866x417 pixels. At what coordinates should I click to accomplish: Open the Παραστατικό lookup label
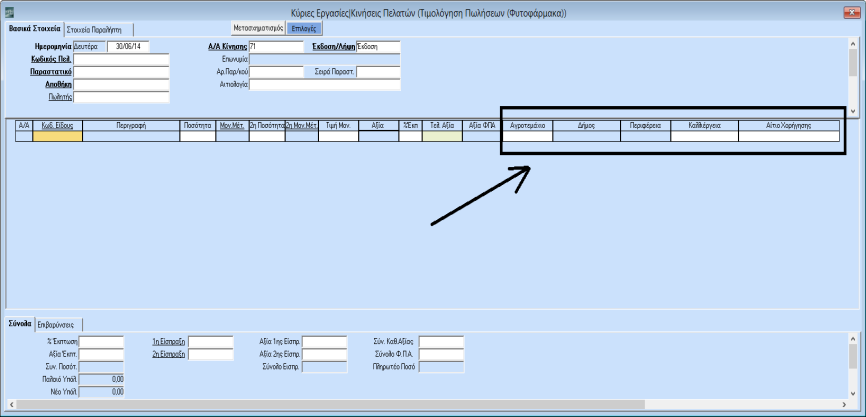50,72
